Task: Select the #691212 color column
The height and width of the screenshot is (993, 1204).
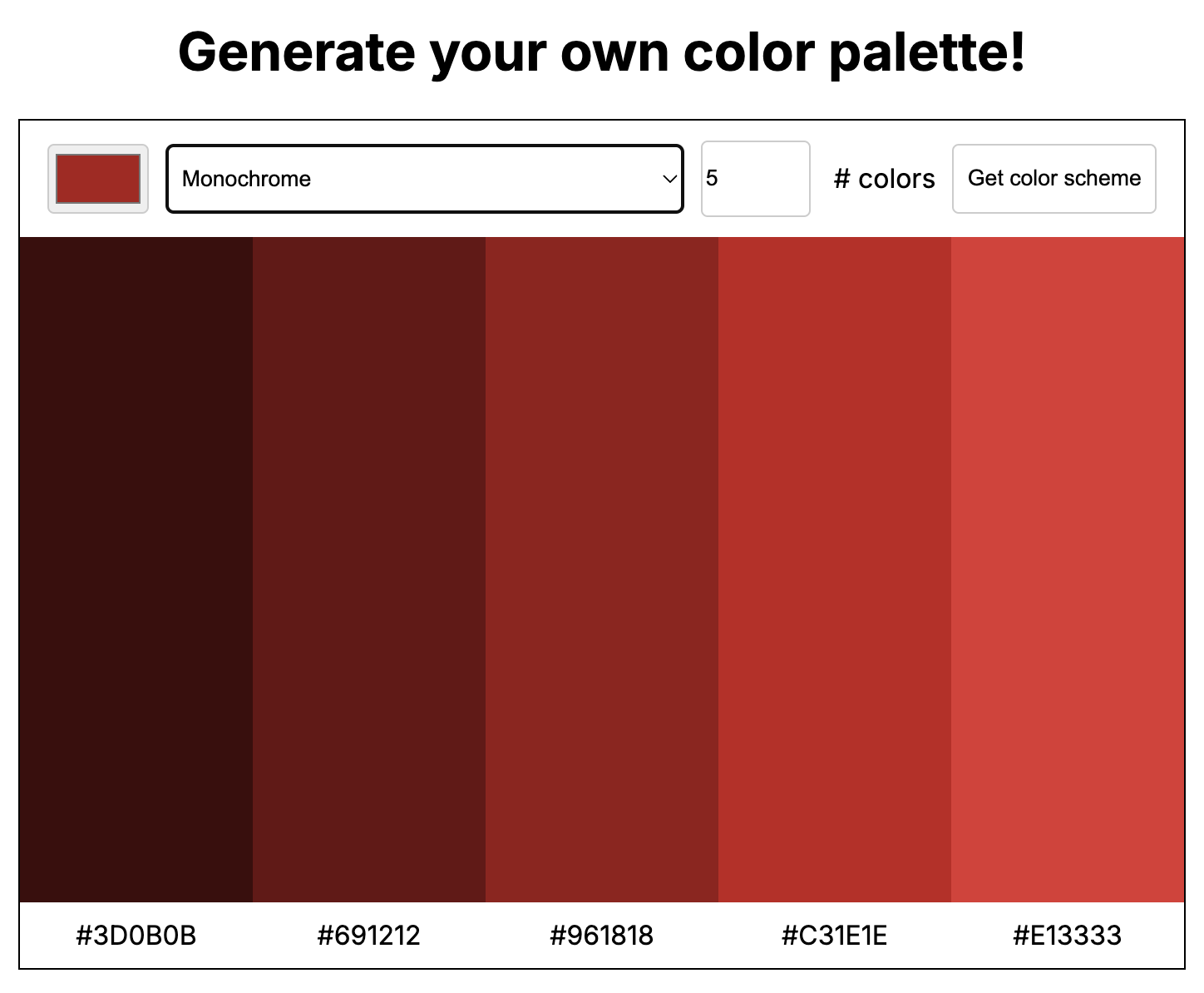Action: point(368,568)
